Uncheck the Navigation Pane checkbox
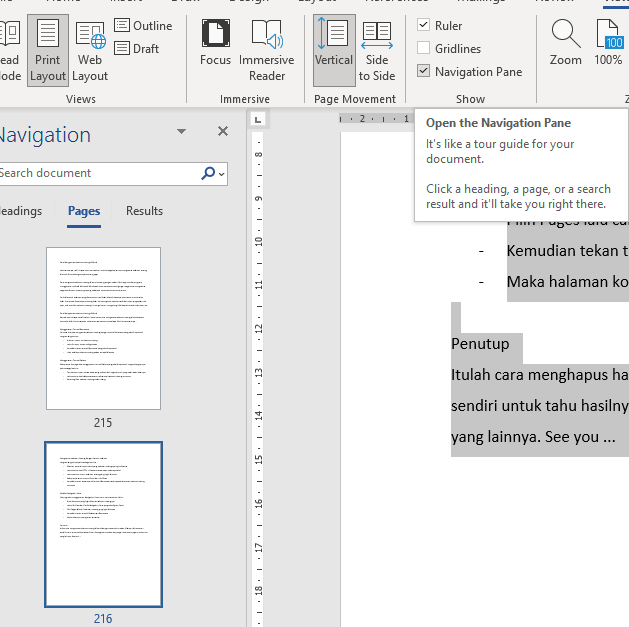The image size is (629, 627). pyautogui.click(x=424, y=71)
